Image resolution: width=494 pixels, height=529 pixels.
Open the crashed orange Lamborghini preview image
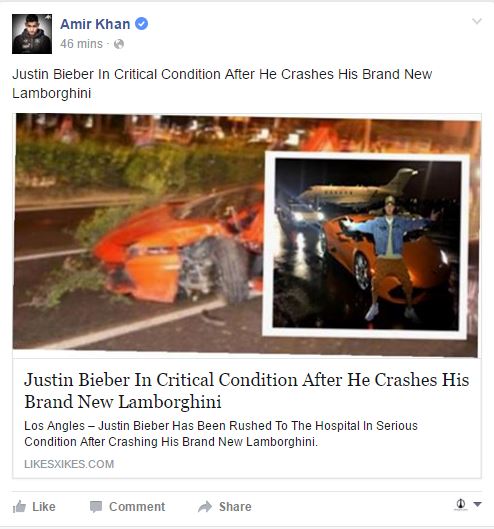pyautogui.click(x=138, y=235)
